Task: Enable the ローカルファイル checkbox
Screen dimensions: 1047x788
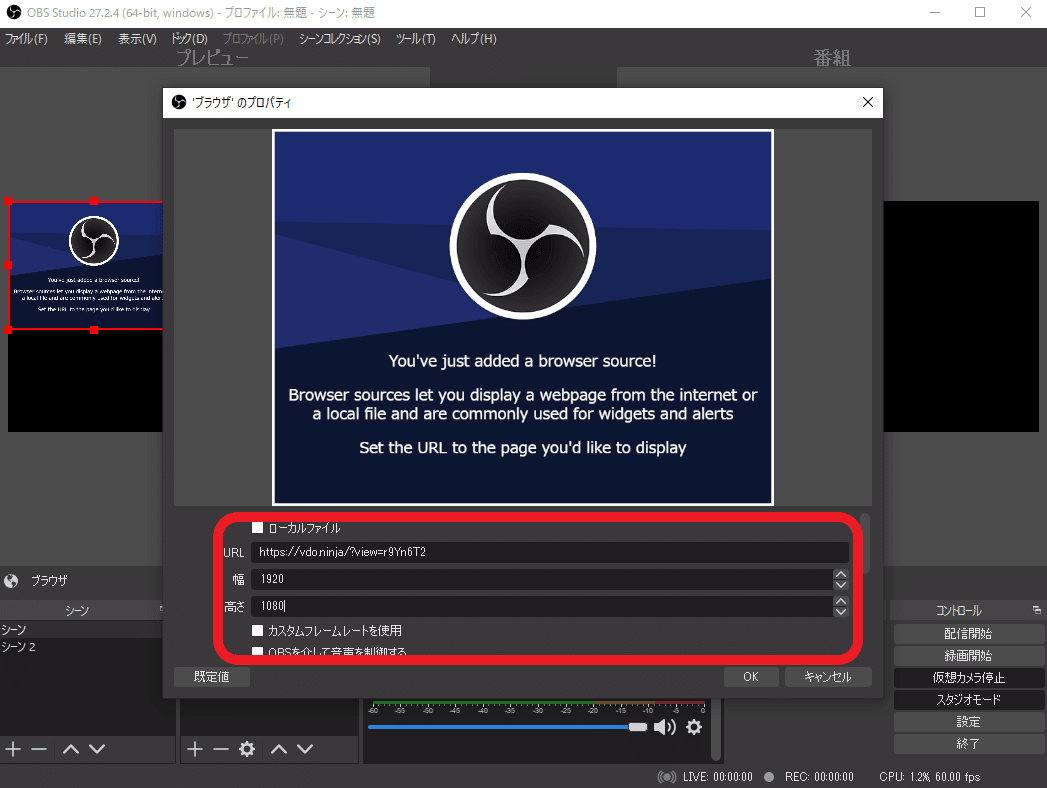Action: click(x=257, y=528)
